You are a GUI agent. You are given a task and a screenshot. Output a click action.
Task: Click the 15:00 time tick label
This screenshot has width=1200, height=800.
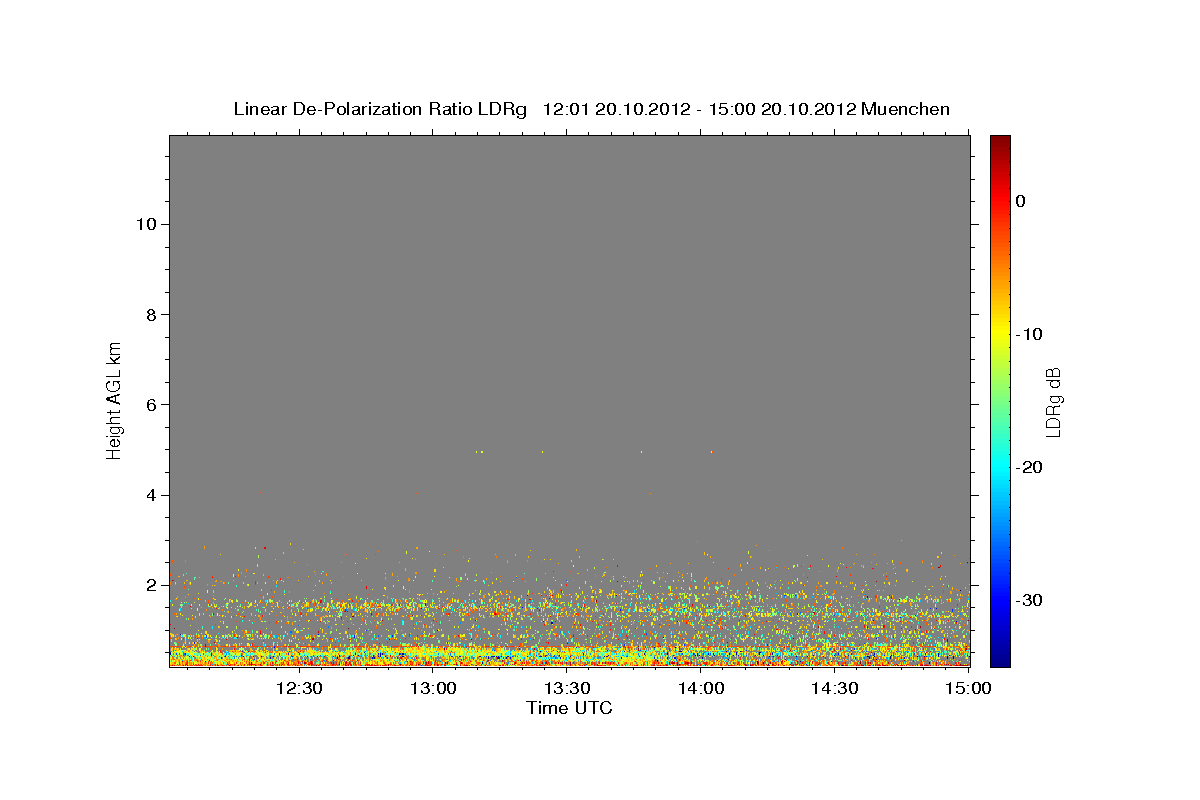(x=968, y=688)
